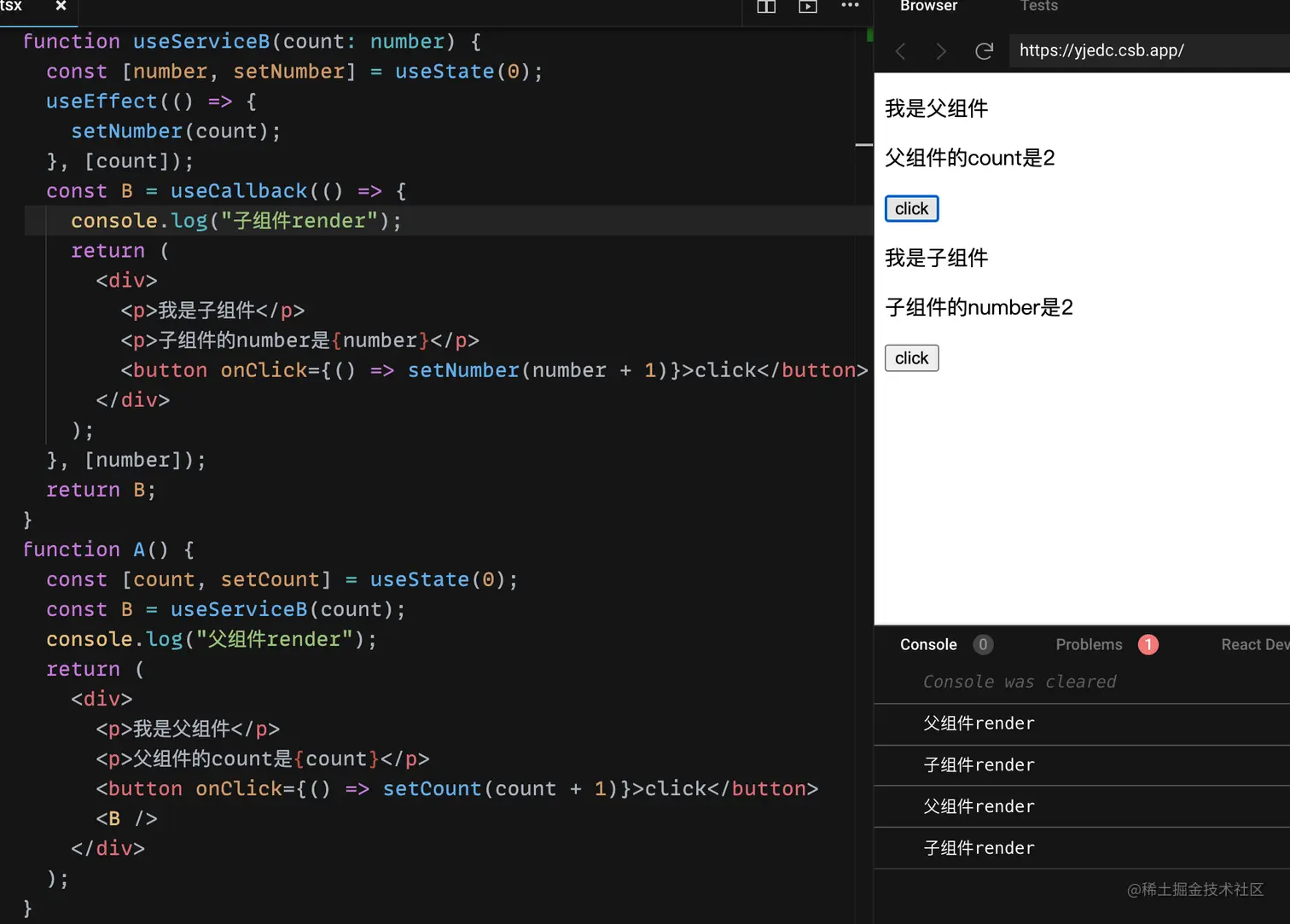Click the '<B />' JSX line

click(126, 818)
